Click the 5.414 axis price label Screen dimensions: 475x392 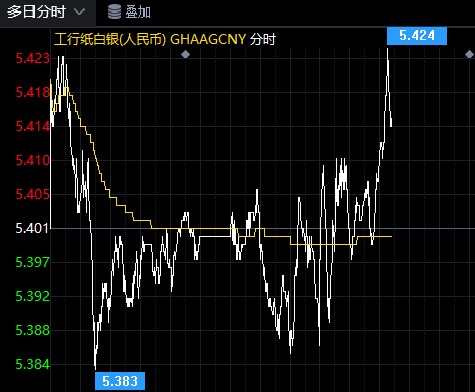pos(32,126)
